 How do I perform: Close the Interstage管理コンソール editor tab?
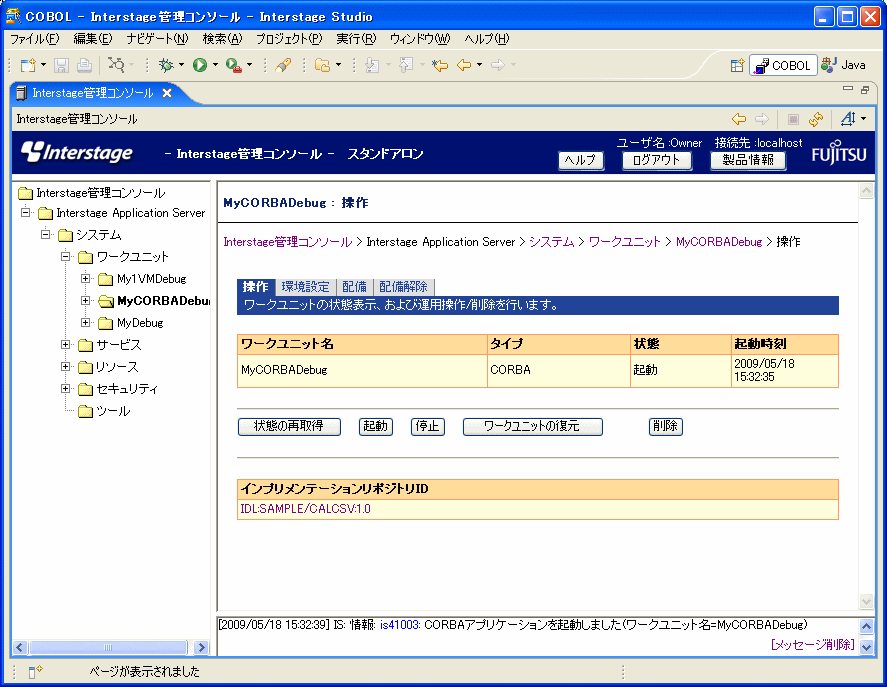(x=167, y=93)
